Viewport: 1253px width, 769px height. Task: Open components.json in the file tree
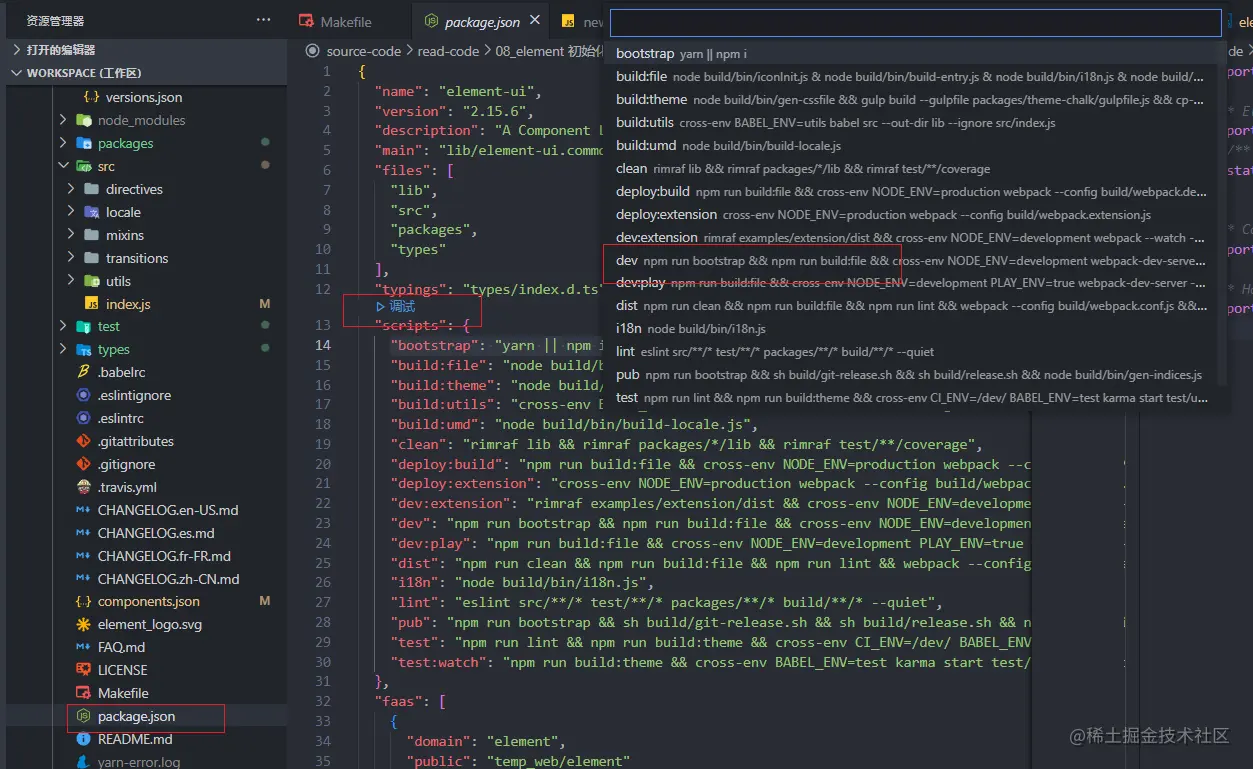149,601
